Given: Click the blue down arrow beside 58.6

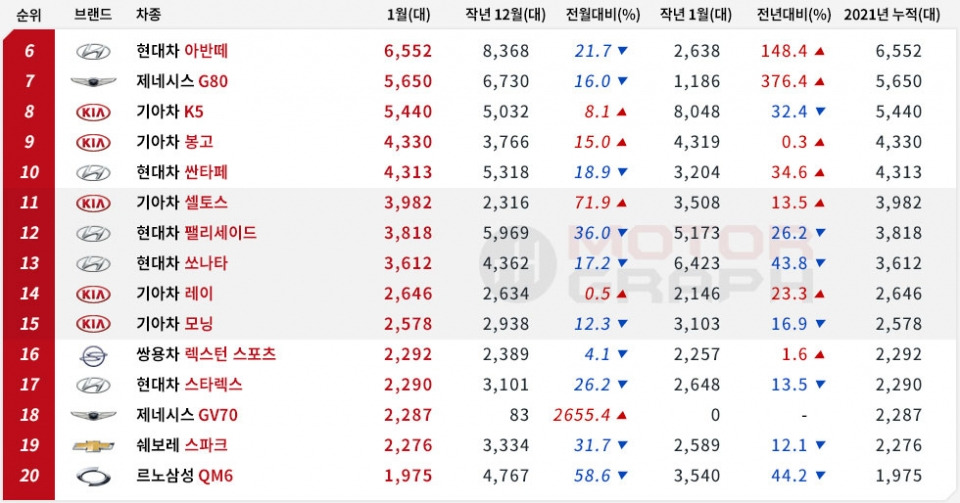Looking at the screenshot, I should [622, 476].
